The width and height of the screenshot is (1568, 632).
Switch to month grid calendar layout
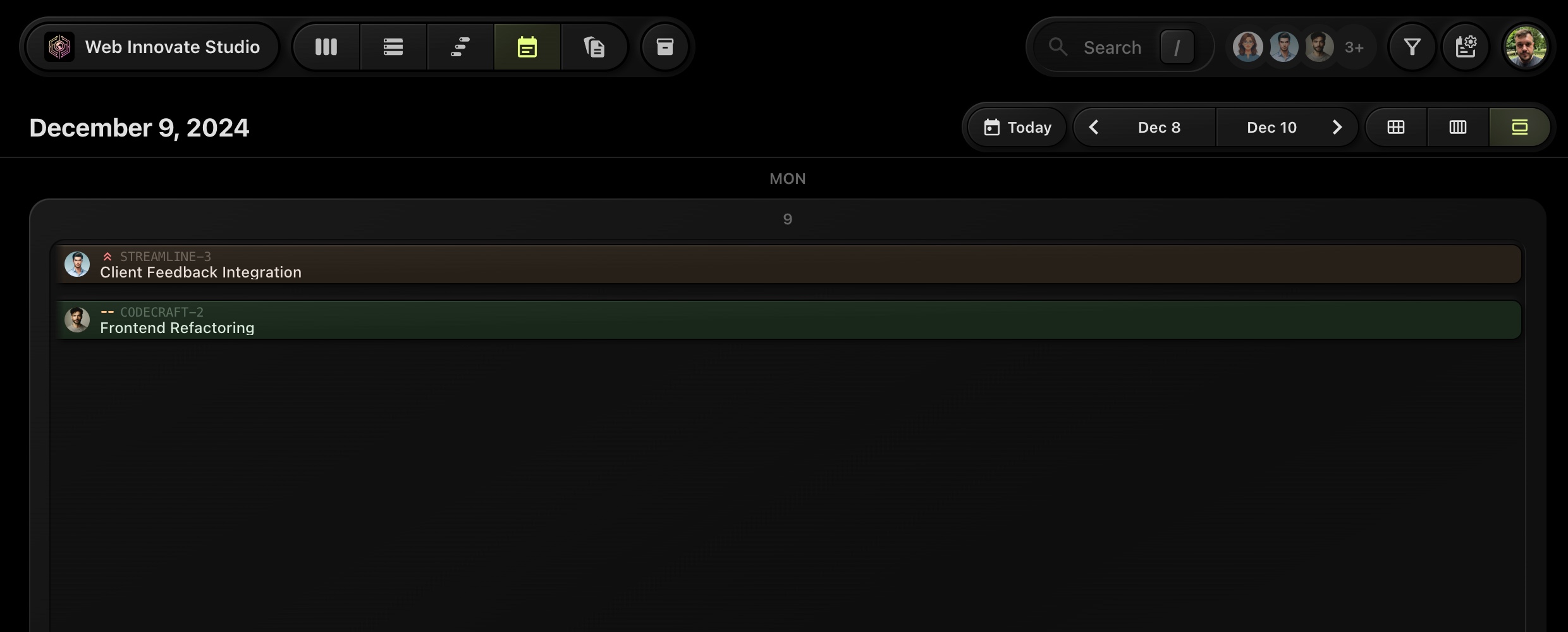click(x=1396, y=127)
